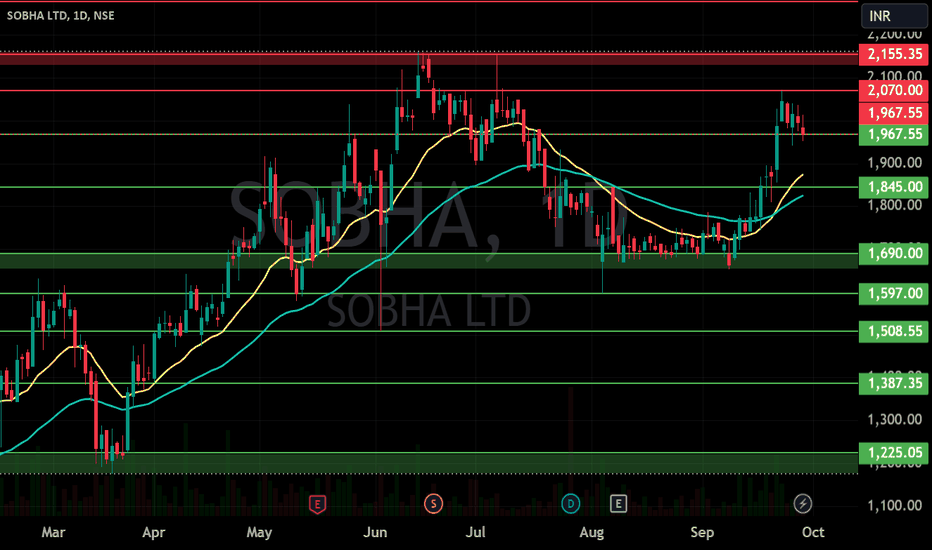Select the 1,225.05 green level label

(x=894, y=452)
